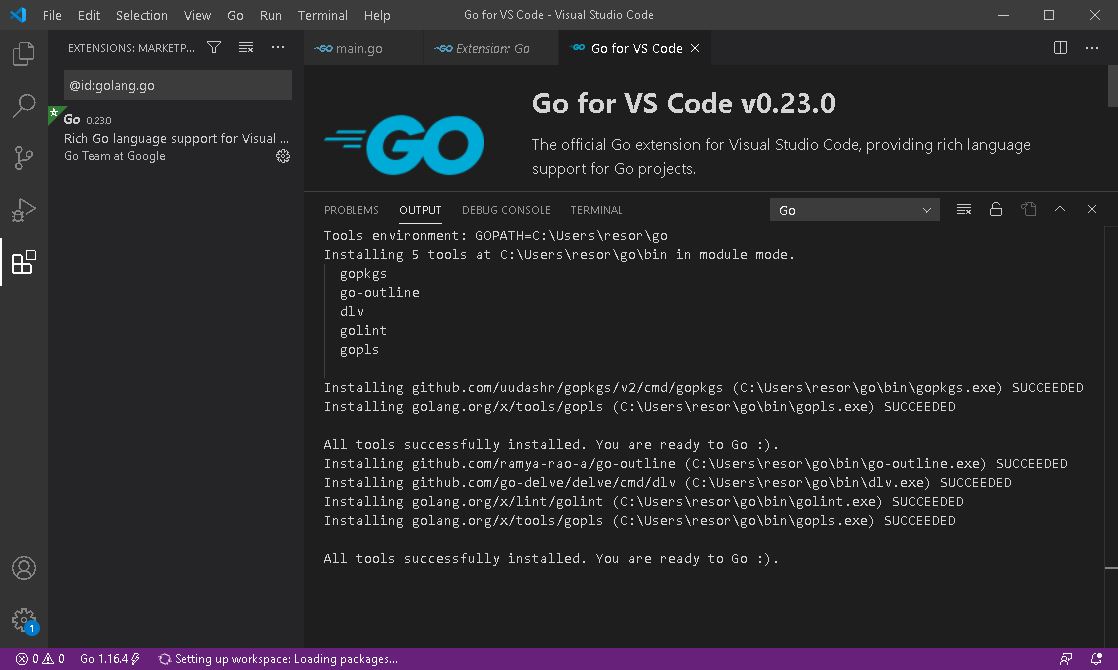This screenshot has height=670, width=1118.
Task: Click Go Team at Google publisher text
Action: click(x=115, y=156)
